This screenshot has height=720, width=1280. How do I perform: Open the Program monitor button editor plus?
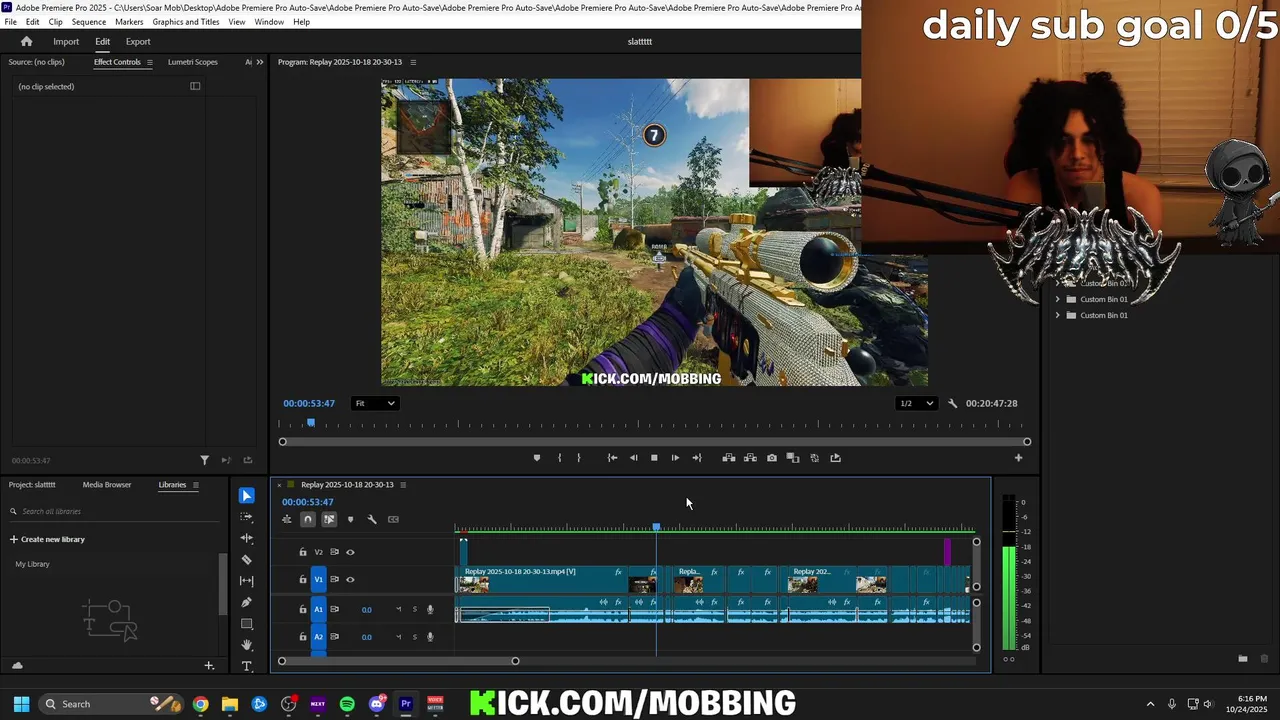(1018, 458)
